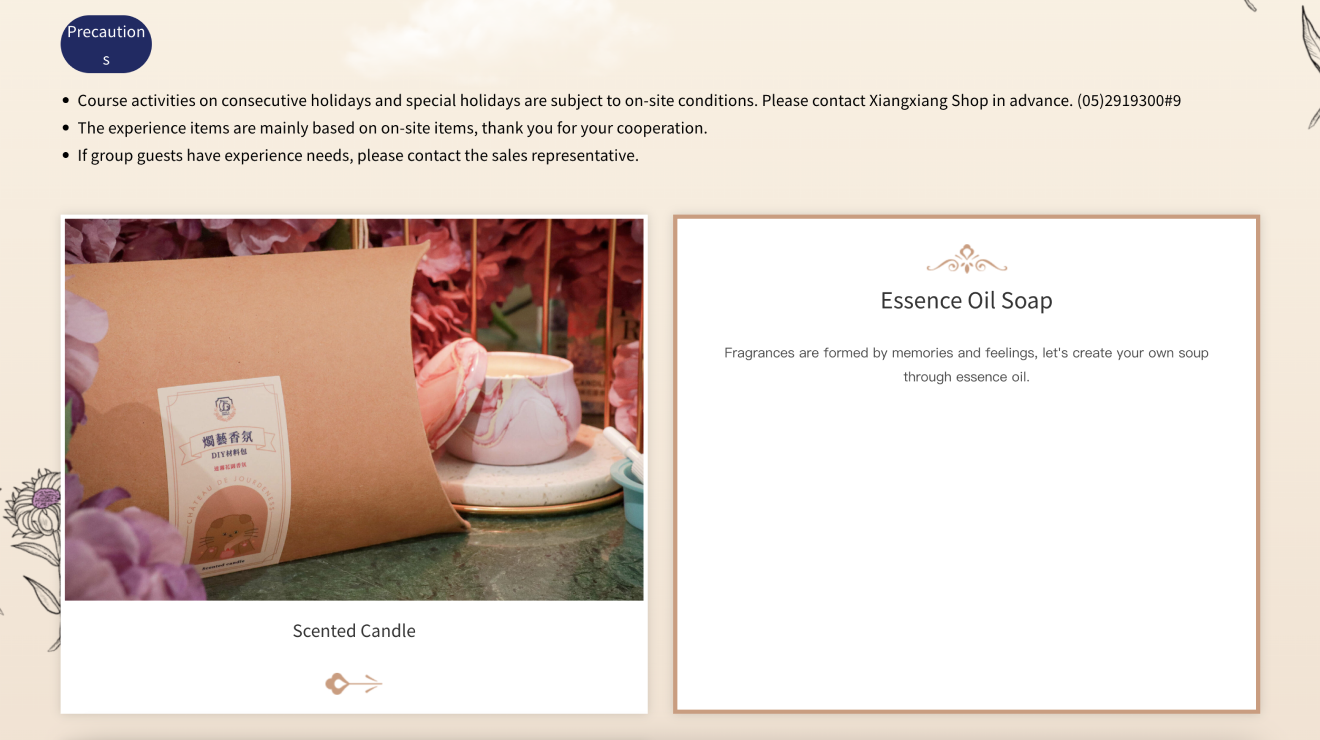This screenshot has width=1320, height=740.
Task: Open the Scented Candle product photo
Action: pyautogui.click(x=354, y=410)
